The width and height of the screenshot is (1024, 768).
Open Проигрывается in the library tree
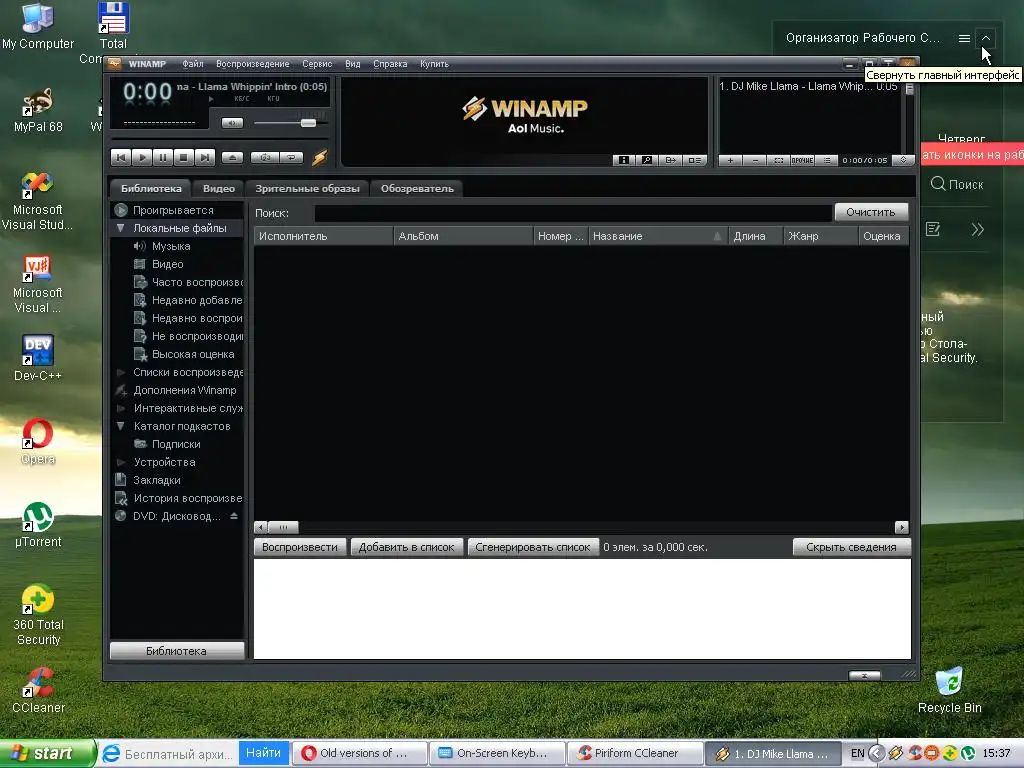pyautogui.click(x=173, y=210)
